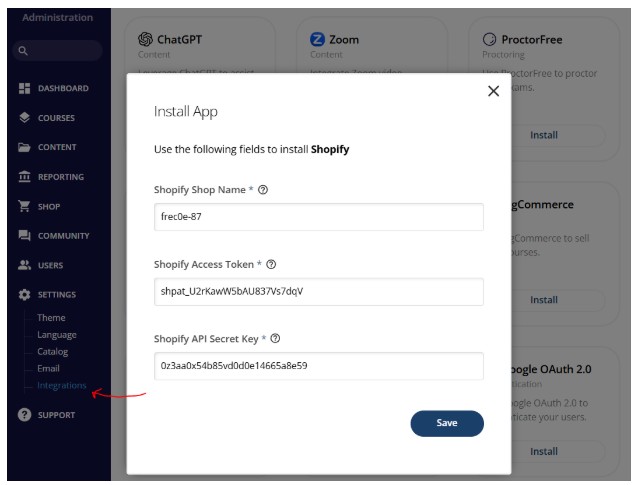Click the ChatGPT card title
Screen dimensions: 638x485
click(x=179, y=39)
